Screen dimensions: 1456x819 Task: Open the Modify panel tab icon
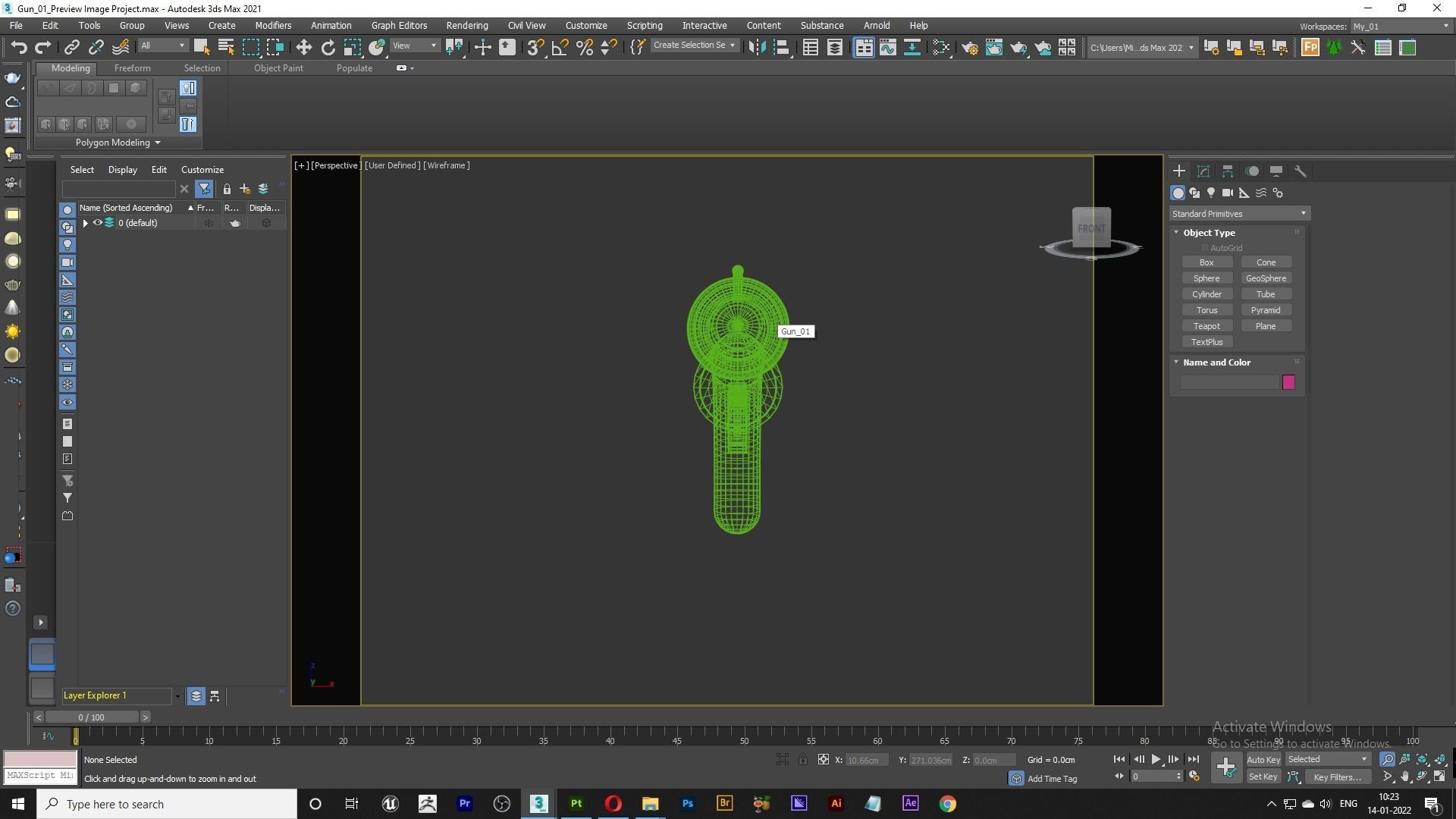(x=1203, y=171)
